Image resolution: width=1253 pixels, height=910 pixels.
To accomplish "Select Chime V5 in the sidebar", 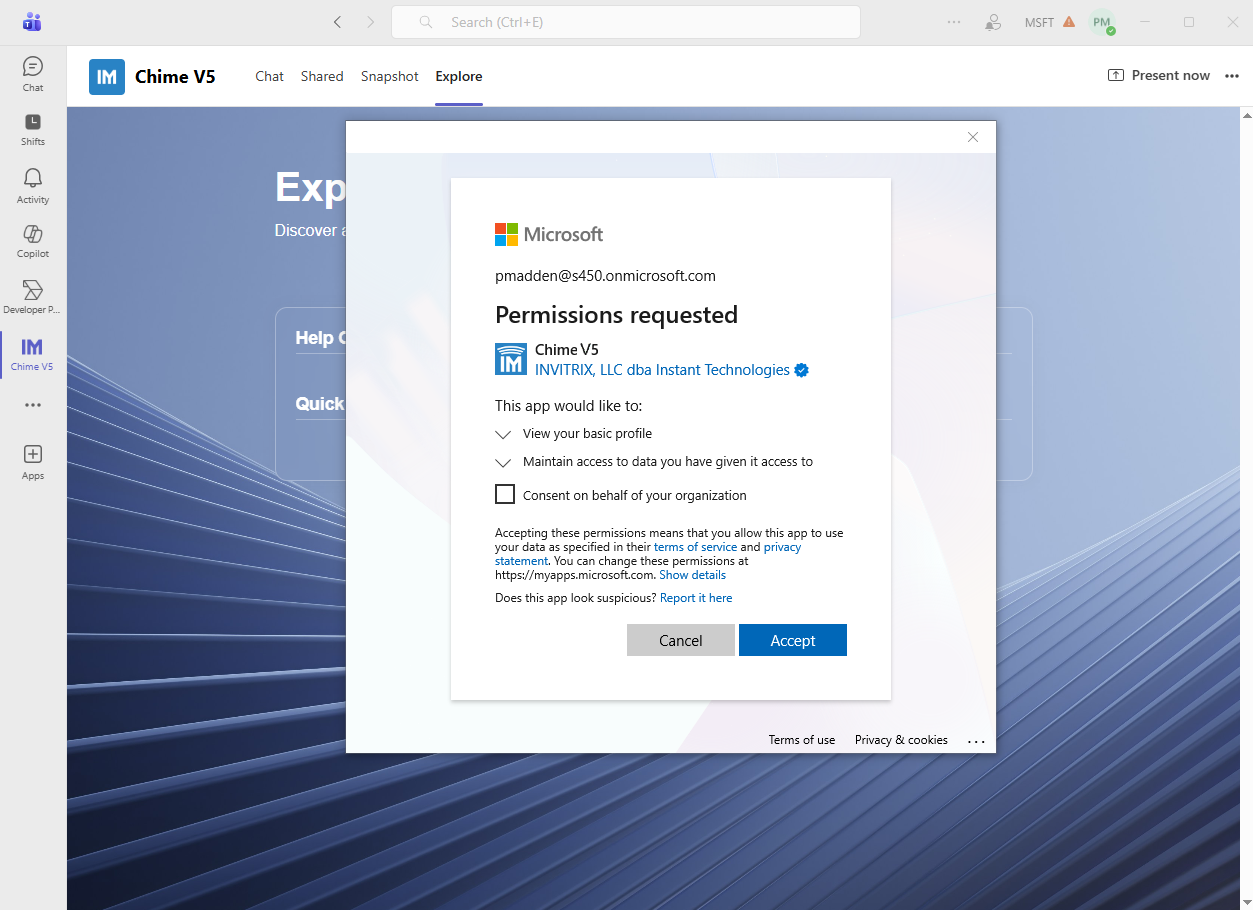I will (x=33, y=354).
